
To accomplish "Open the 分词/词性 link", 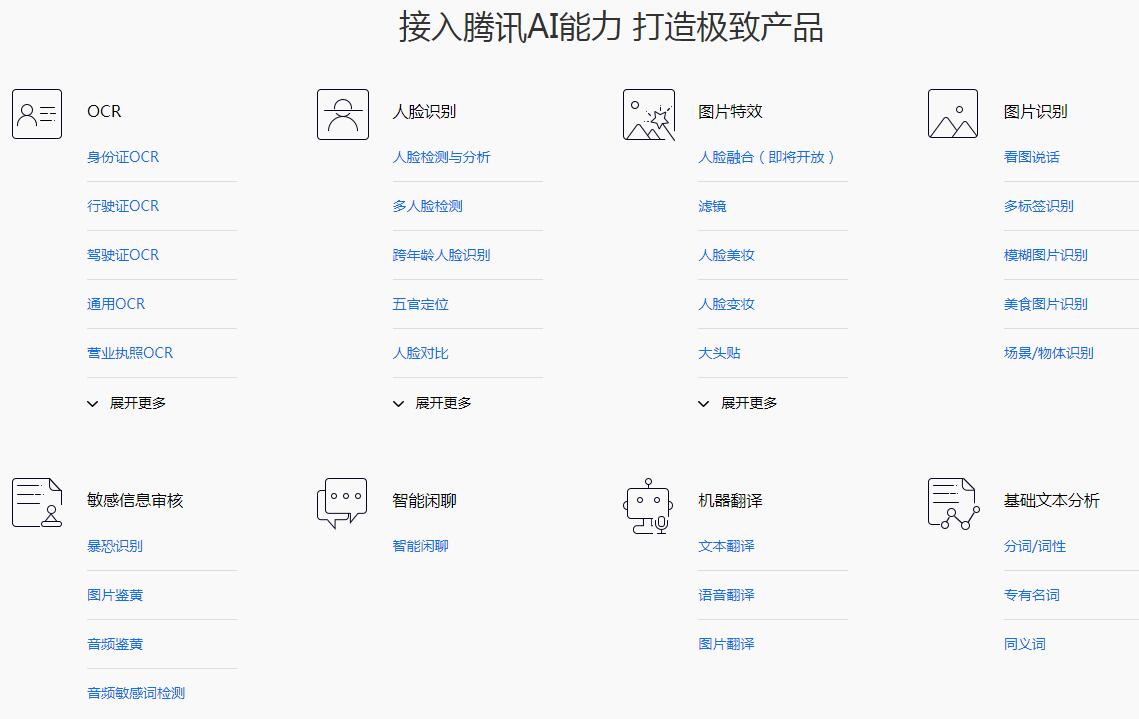I will pos(1034,546).
